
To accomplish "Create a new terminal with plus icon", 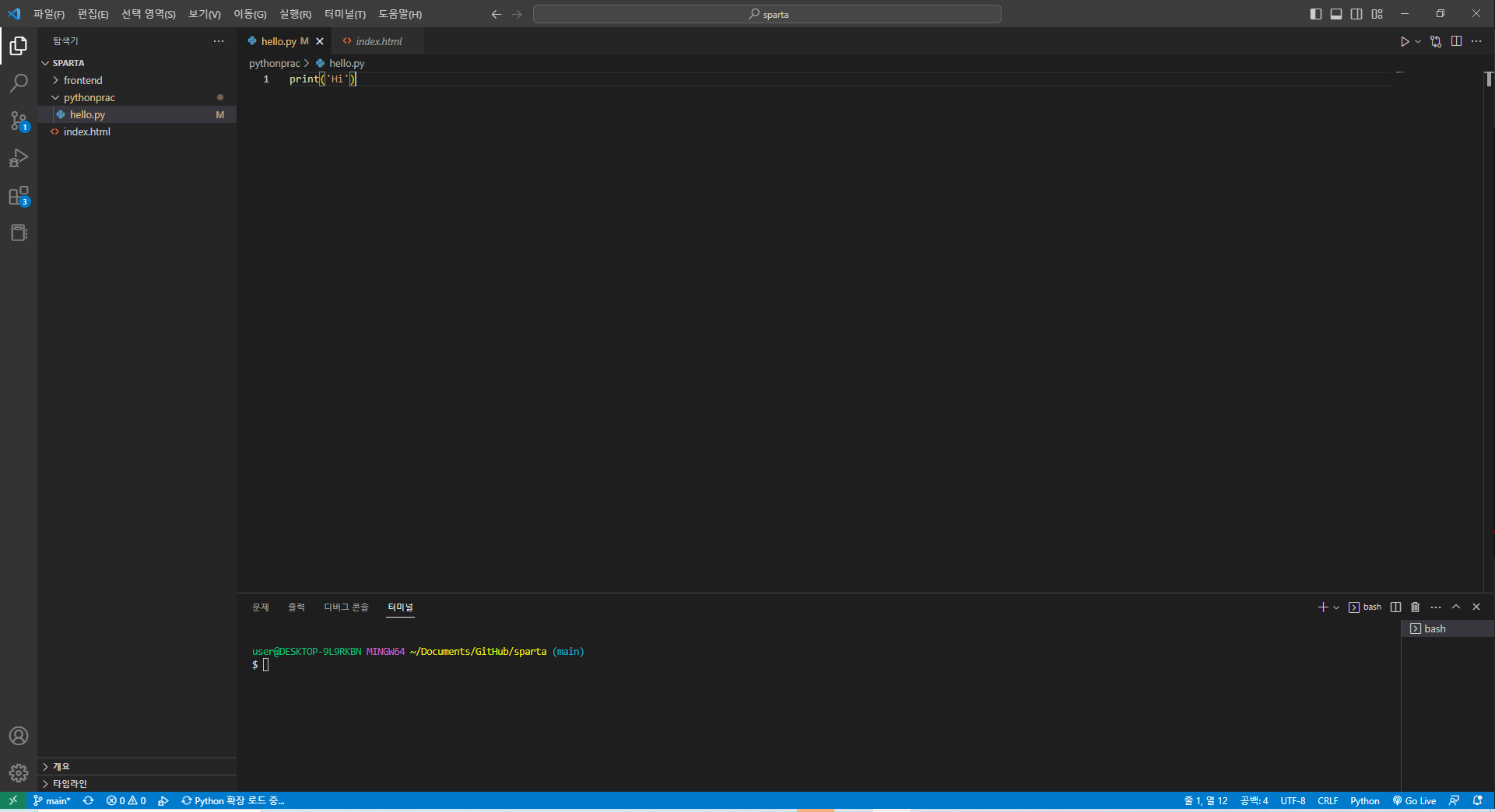I will pyautogui.click(x=1323, y=607).
